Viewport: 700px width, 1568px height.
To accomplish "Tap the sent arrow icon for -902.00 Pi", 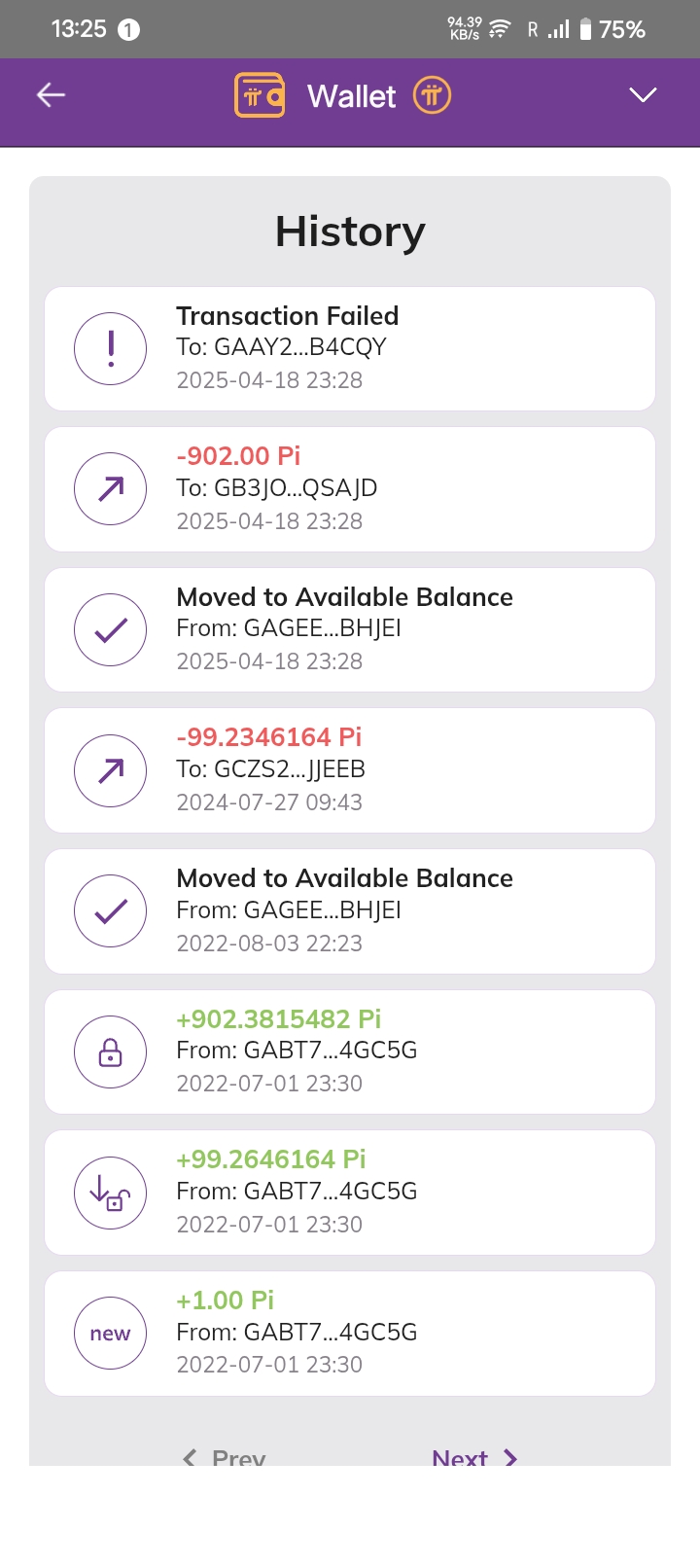I will tap(111, 489).
